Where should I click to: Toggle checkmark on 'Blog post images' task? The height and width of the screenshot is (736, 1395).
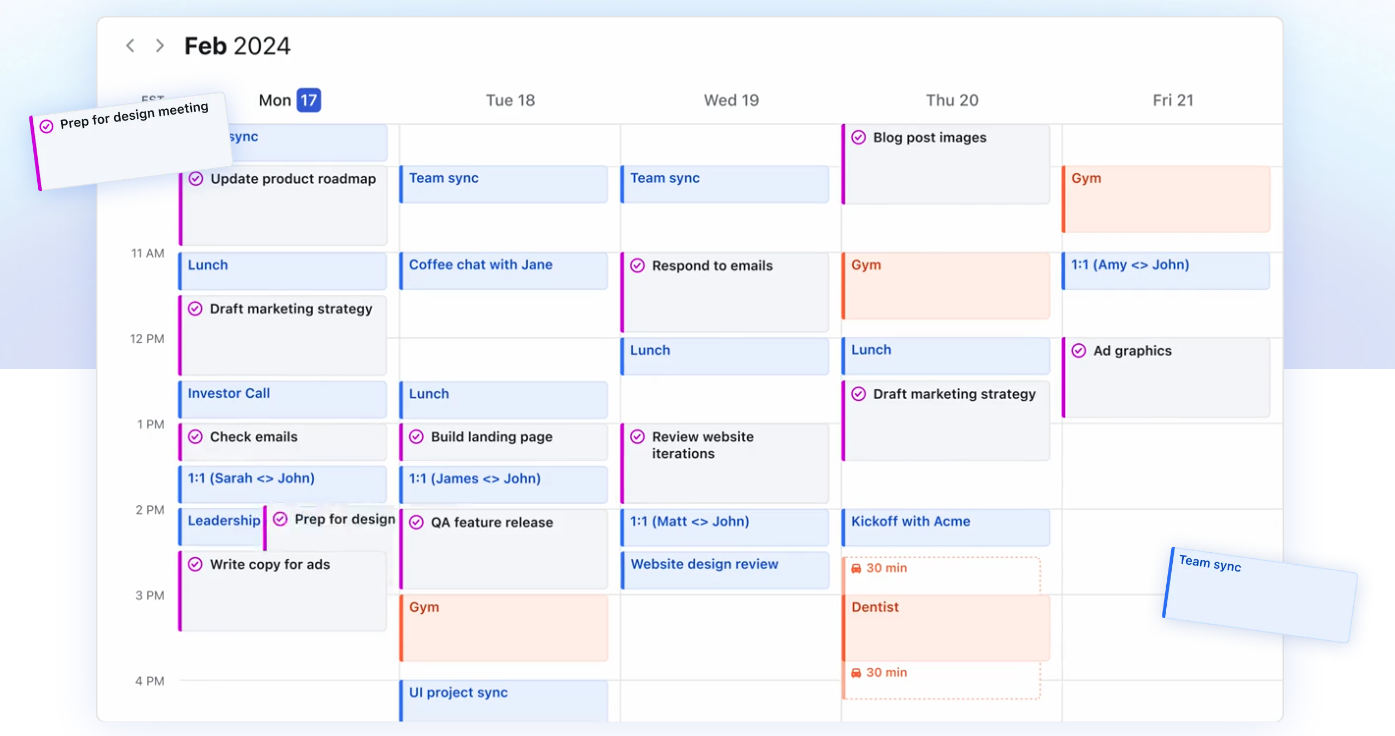point(859,138)
